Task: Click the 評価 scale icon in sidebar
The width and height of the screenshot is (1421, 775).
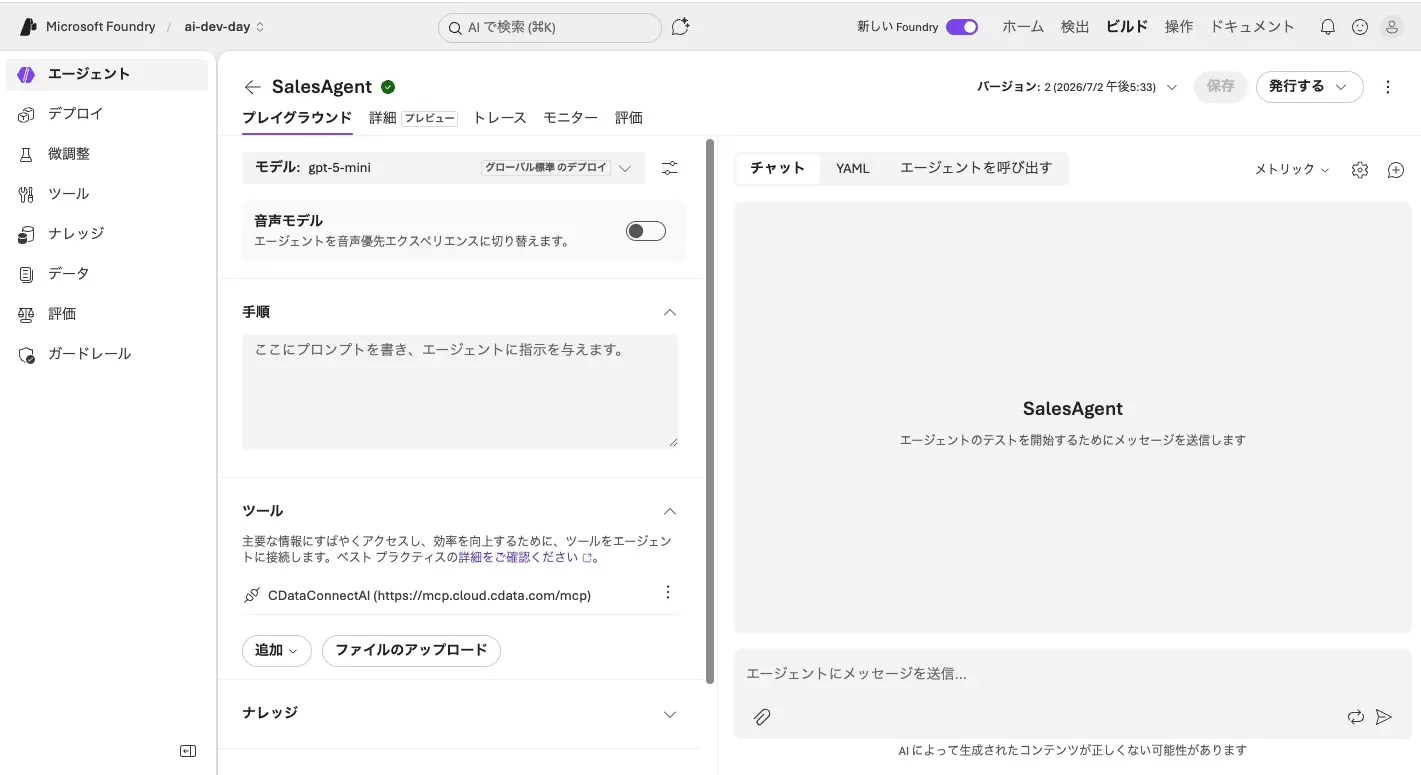Action: point(27,314)
